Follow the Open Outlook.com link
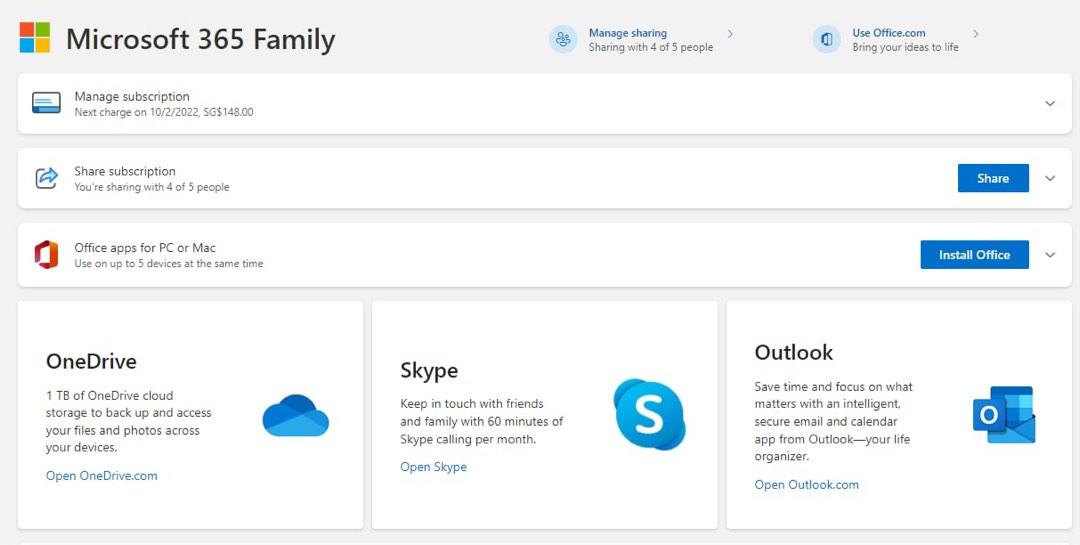This screenshot has height=545, width=1080. (807, 484)
